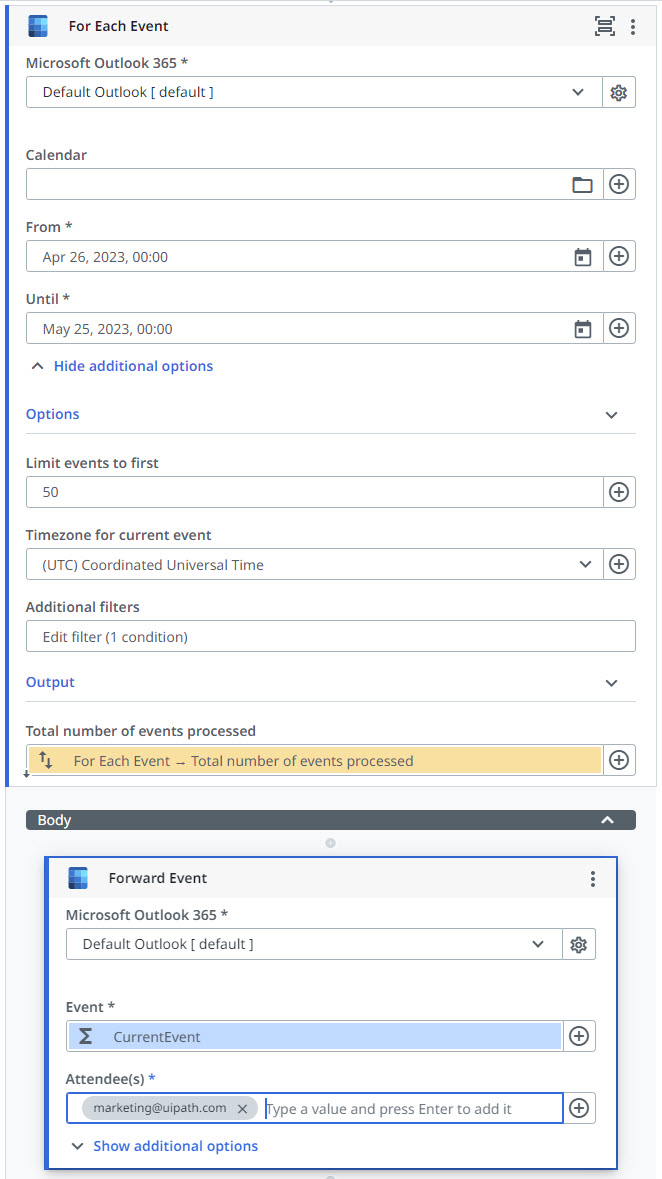Collapse the Output section
662x1179 pixels.
pyautogui.click(x=612, y=683)
